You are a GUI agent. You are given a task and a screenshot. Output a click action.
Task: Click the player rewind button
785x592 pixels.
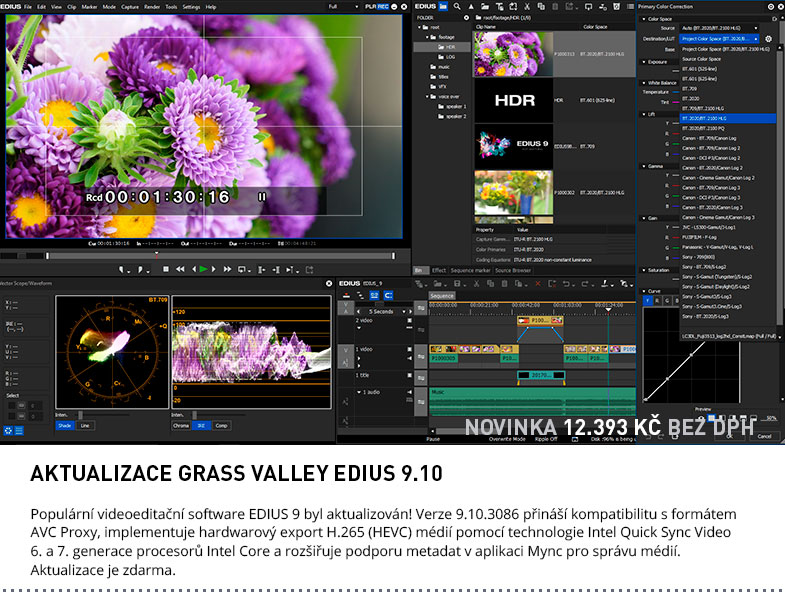[180, 269]
